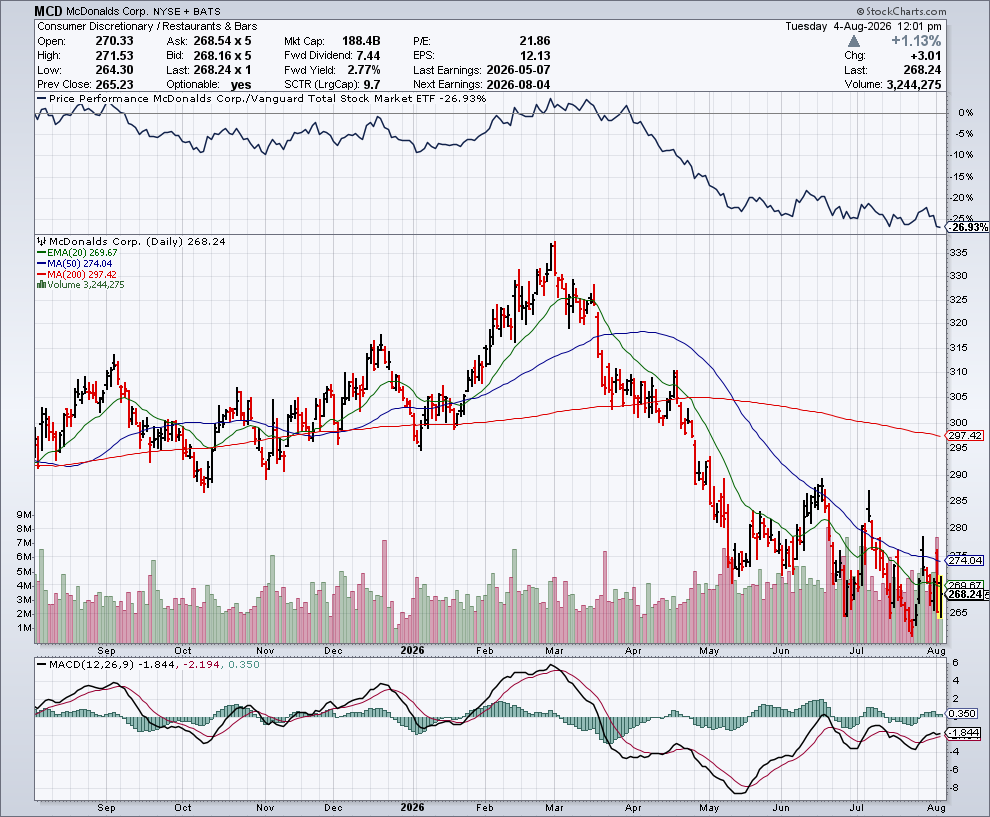The image size is (990, 817).
Task: Click the 9M volume axis label
Action: tap(23, 515)
